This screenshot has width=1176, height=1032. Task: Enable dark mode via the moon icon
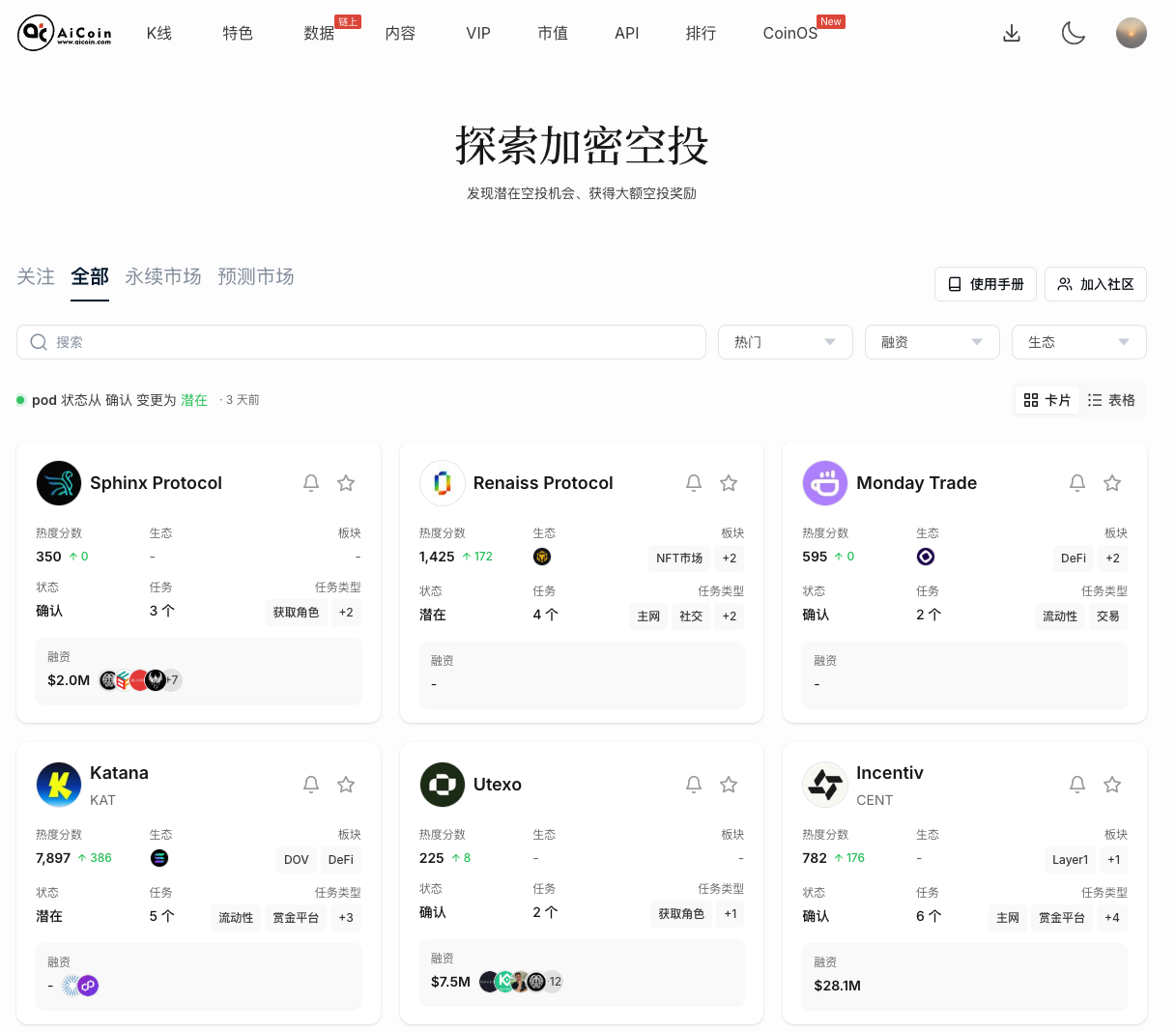[1073, 32]
